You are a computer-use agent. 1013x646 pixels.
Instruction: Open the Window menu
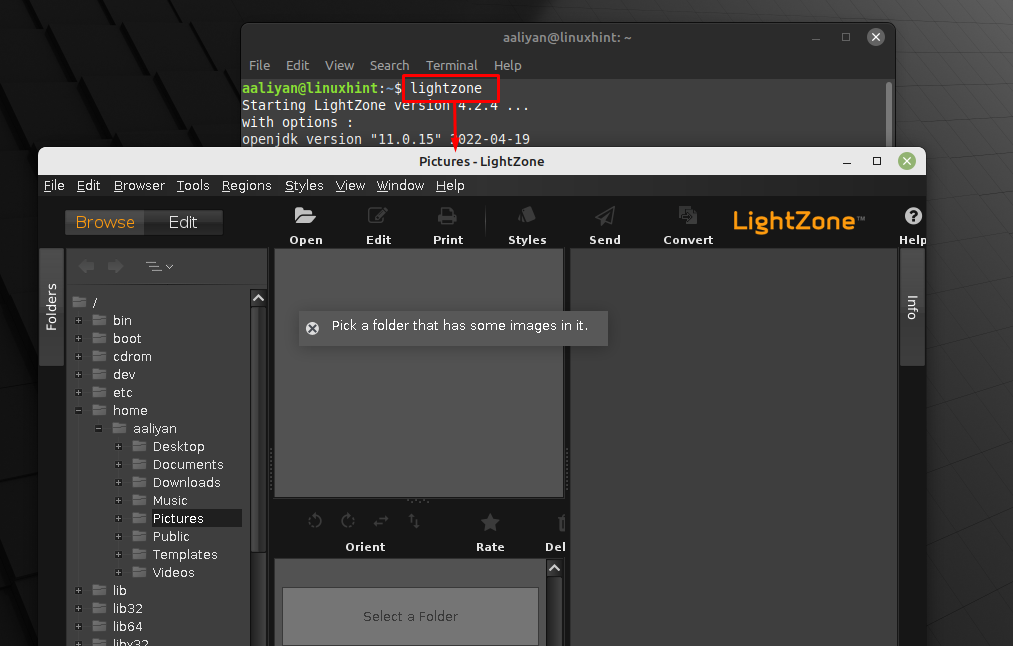pos(401,185)
